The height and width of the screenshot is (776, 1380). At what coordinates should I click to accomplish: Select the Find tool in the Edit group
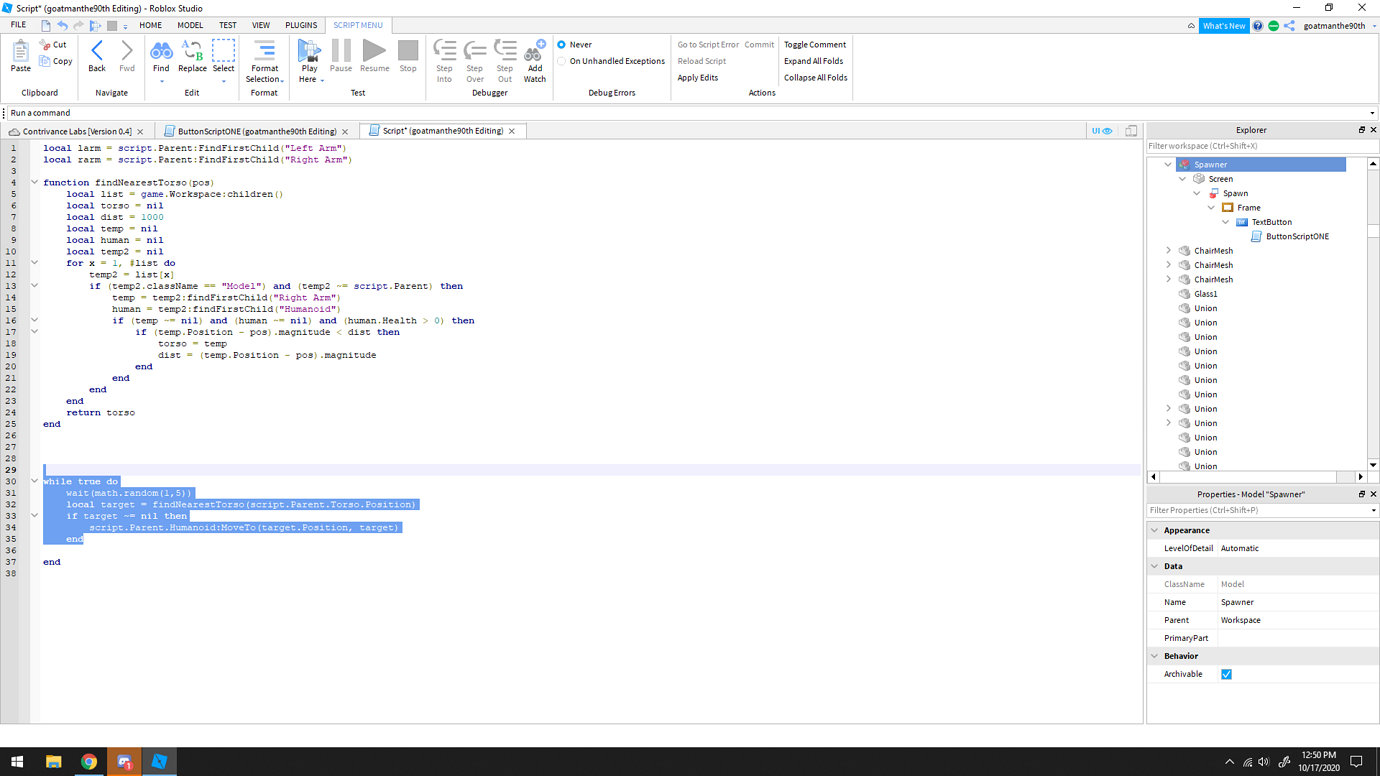[161, 58]
